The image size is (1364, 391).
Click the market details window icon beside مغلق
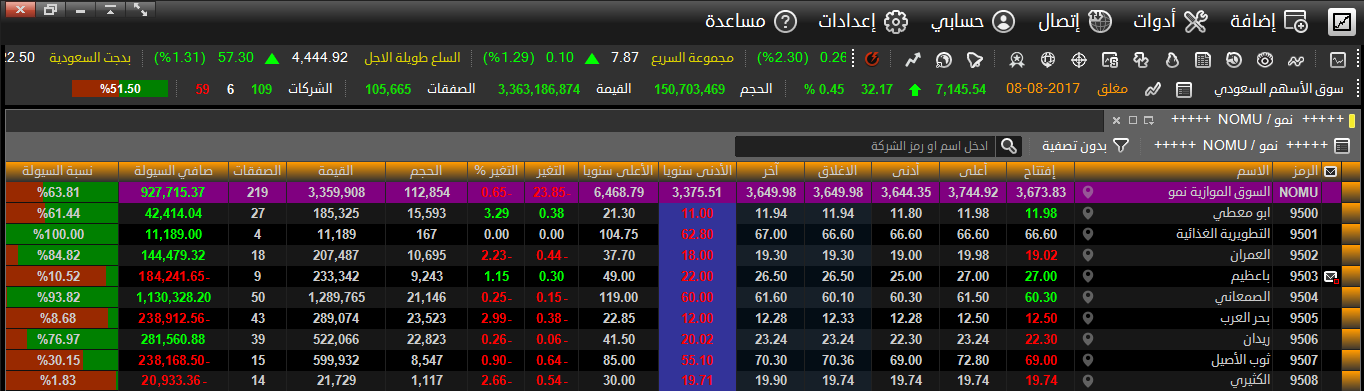click(1184, 89)
